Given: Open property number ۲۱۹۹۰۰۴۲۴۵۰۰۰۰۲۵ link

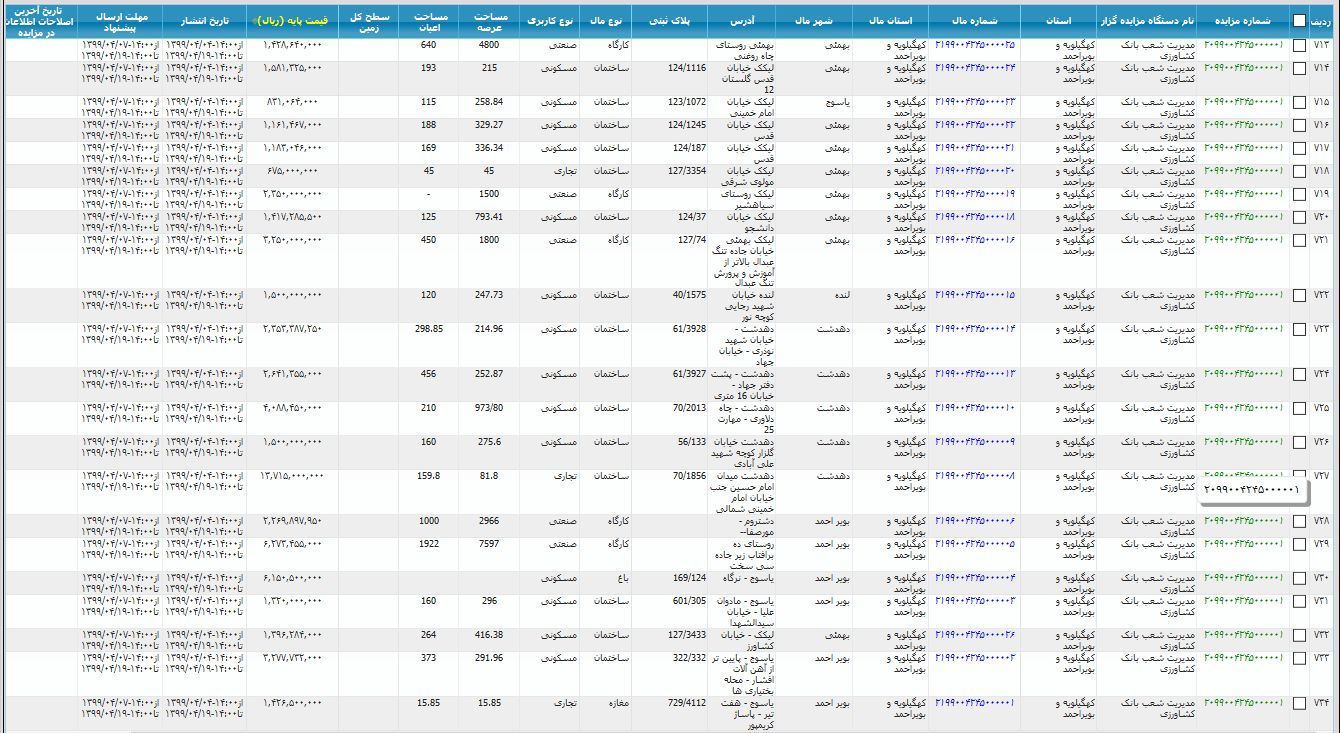Looking at the screenshot, I should coord(975,44).
